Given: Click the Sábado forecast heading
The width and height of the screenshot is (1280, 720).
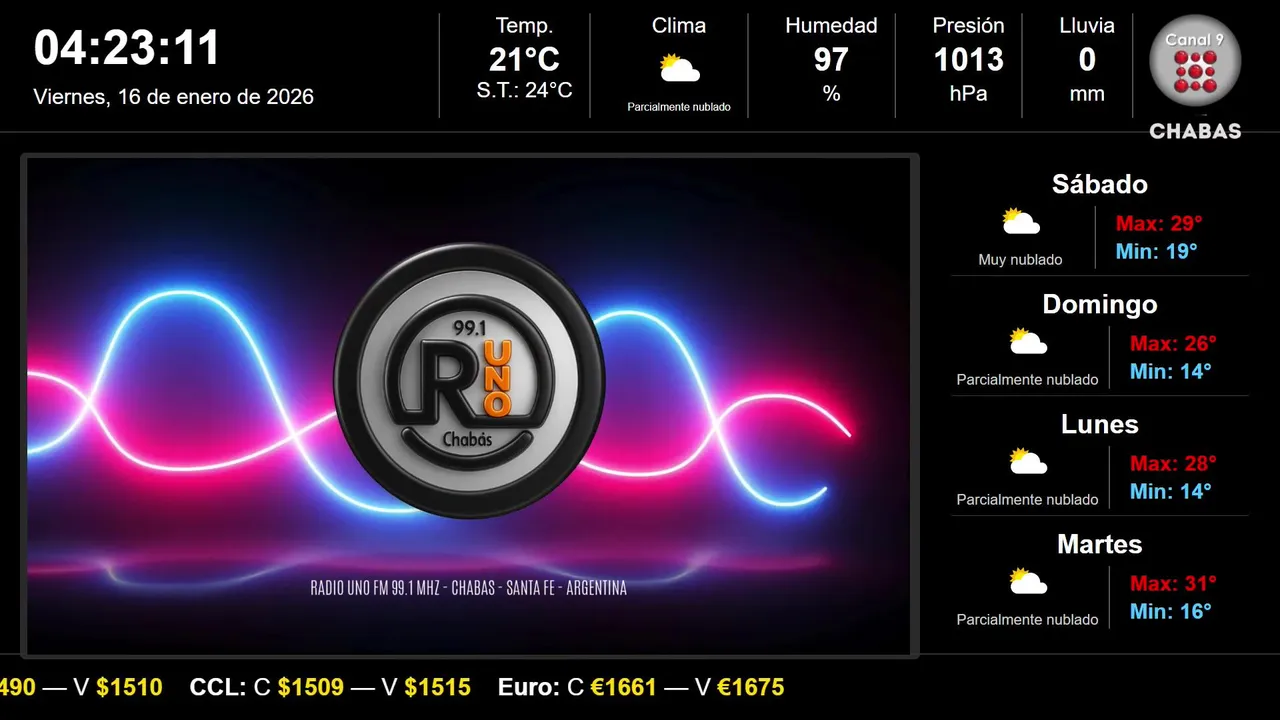Looking at the screenshot, I should 1100,184.
